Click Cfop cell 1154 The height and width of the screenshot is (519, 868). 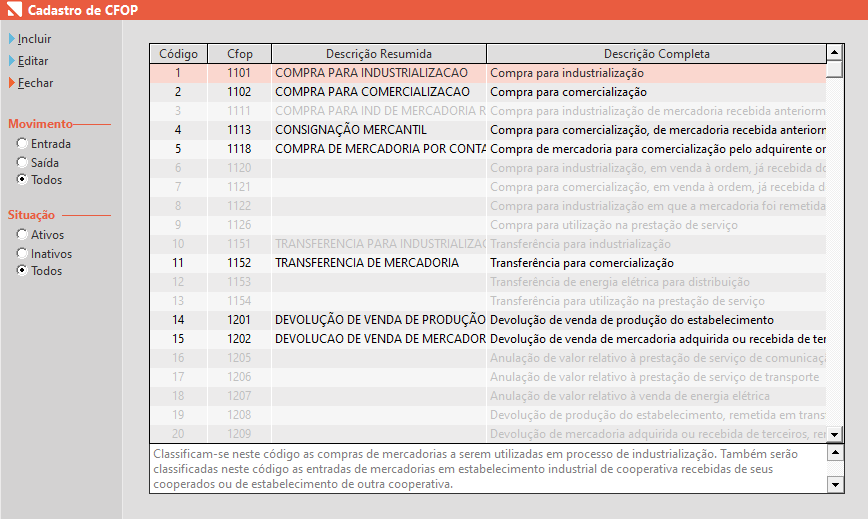(239, 301)
